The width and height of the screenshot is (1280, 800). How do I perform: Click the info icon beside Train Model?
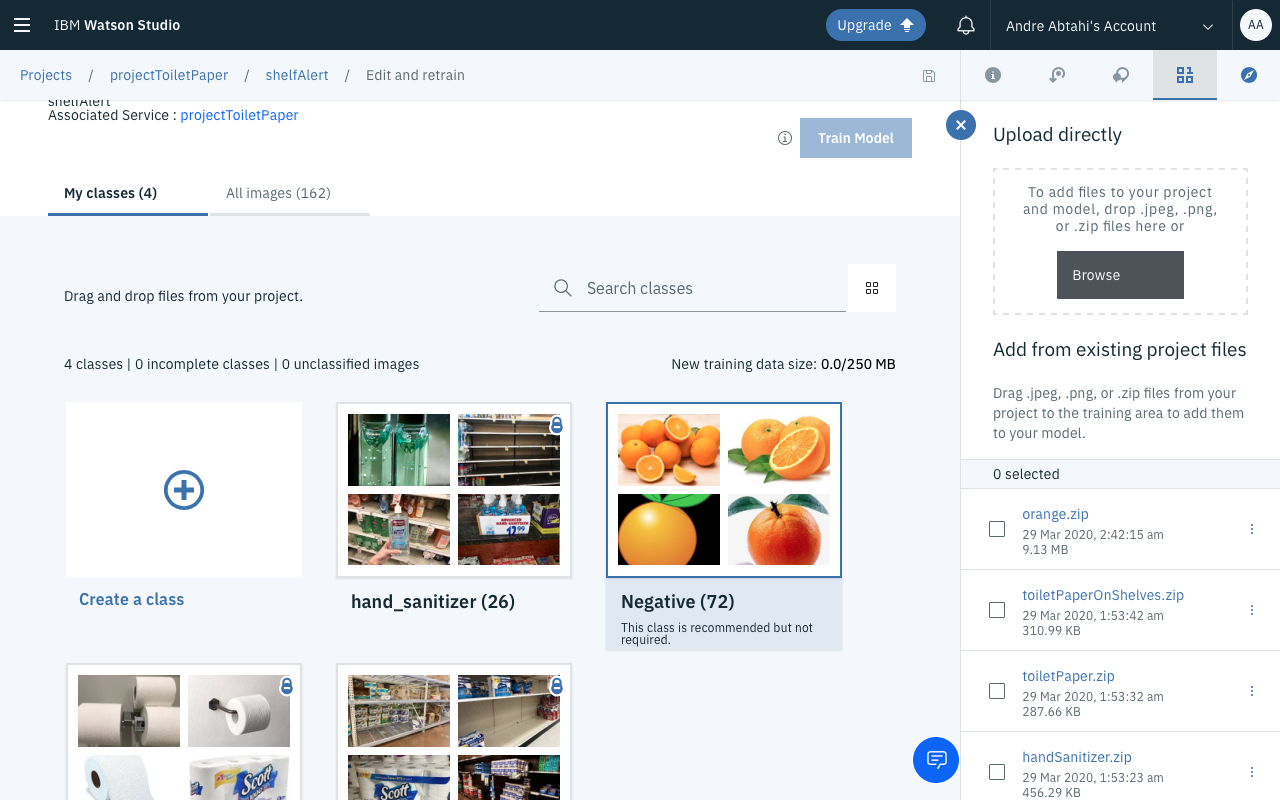(x=785, y=138)
